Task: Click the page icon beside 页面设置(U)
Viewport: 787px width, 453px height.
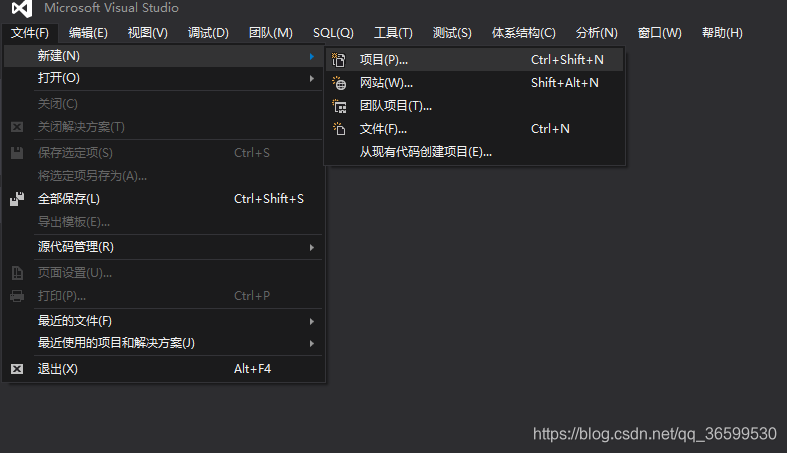Action: coord(17,273)
